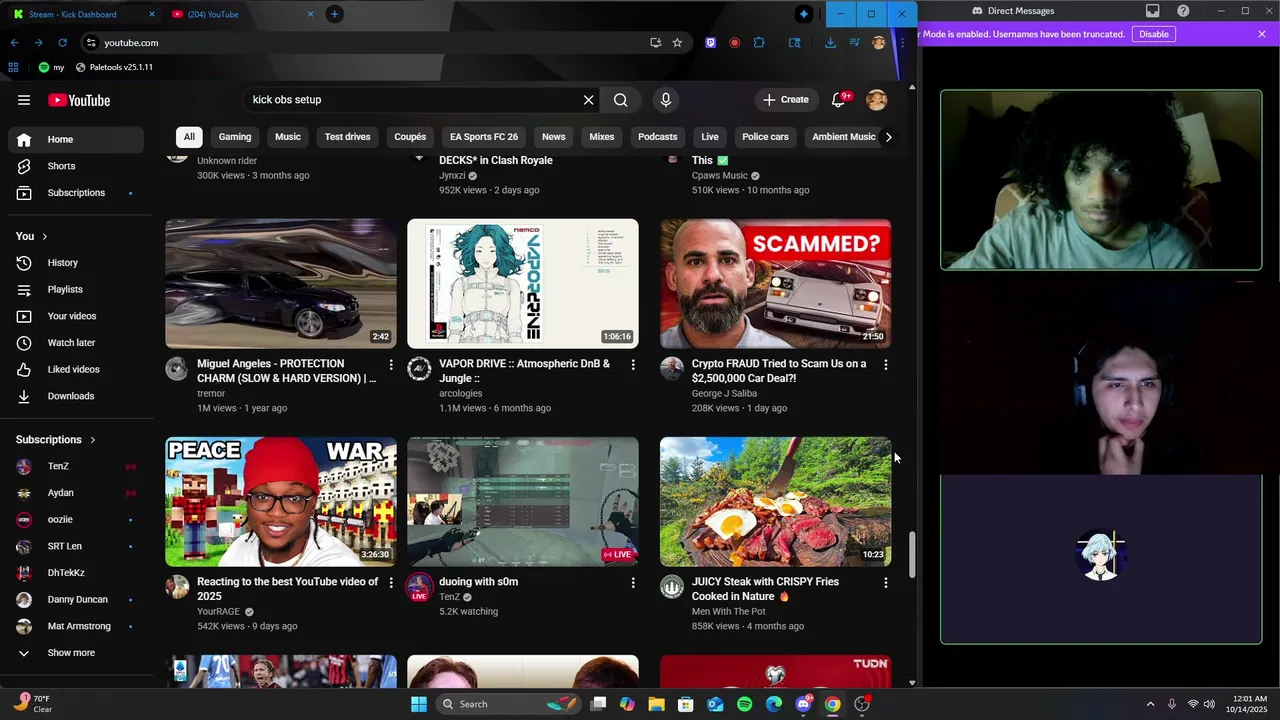Image resolution: width=1280 pixels, height=720 pixels.
Task: Open Downloads in the sidebar
Action: tap(76, 396)
